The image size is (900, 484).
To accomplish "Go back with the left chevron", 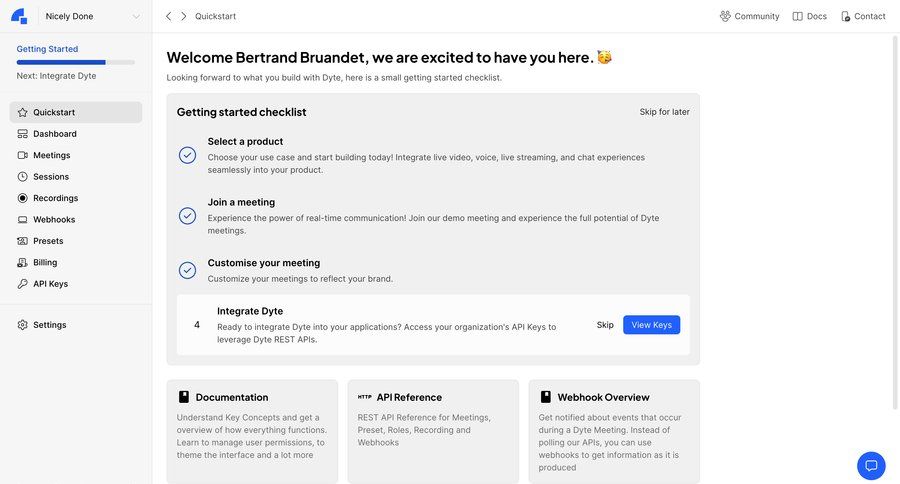I will click(168, 16).
